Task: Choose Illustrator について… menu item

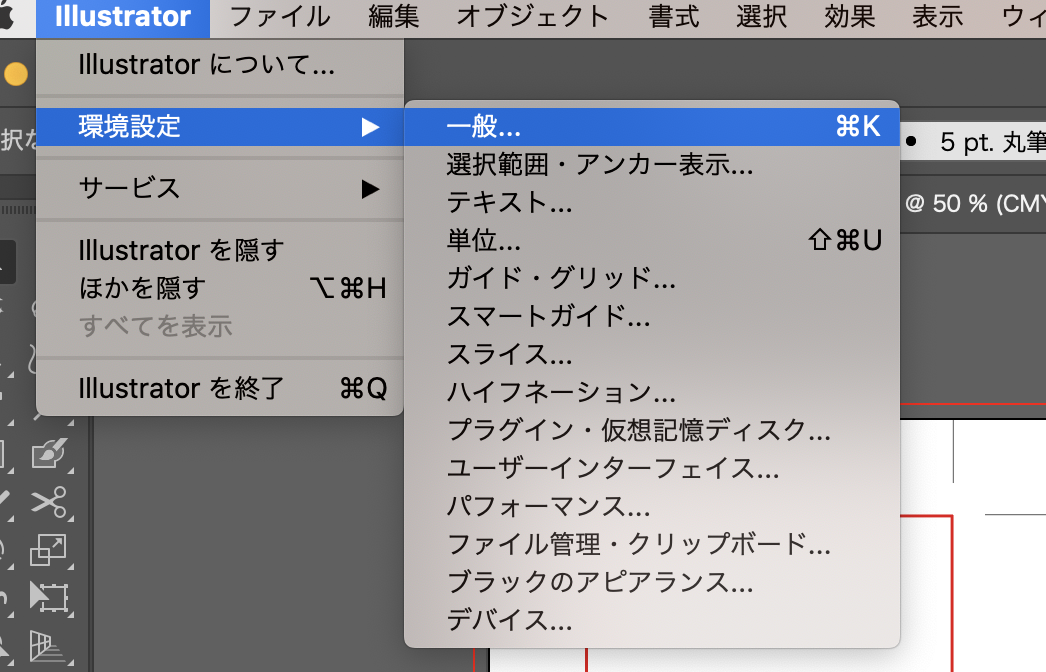Action: pyautogui.click(x=219, y=65)
